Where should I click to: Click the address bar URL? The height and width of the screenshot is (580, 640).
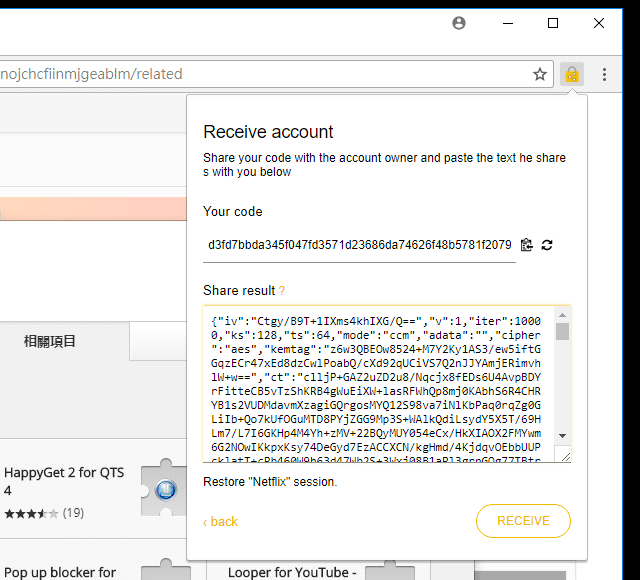[x=260, y=74]
